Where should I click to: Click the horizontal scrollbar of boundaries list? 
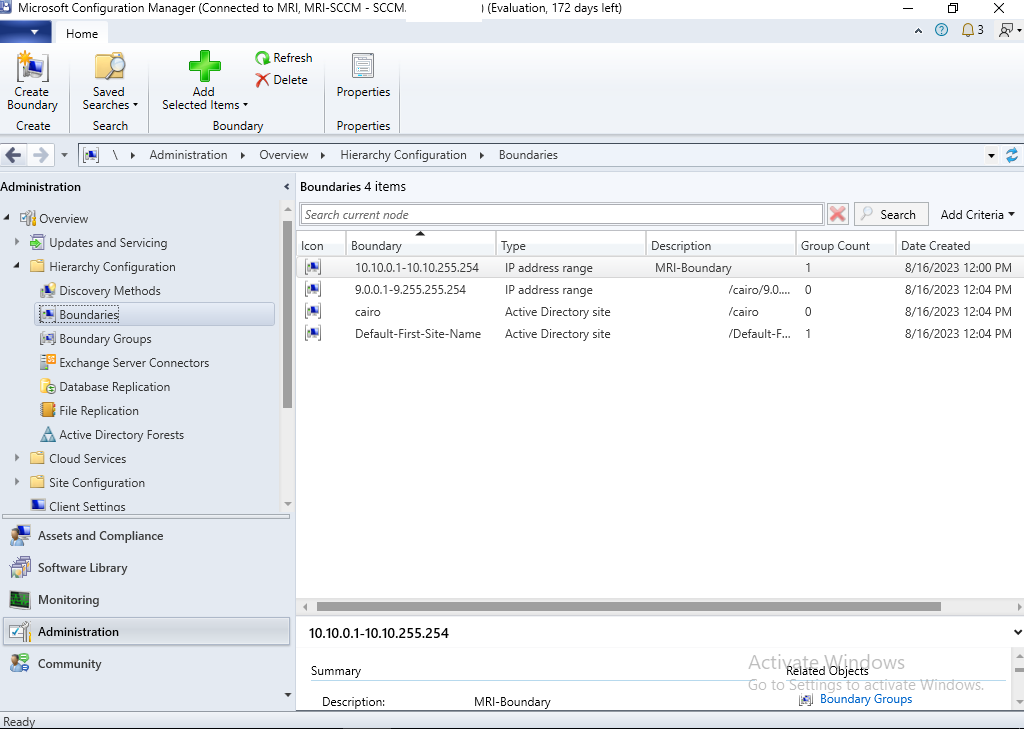pos(628,607)
